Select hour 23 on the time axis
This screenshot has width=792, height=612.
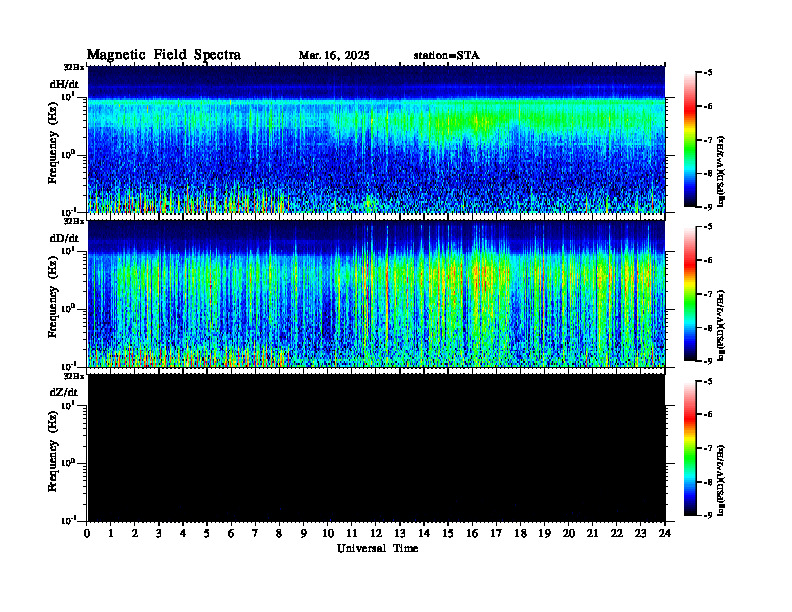coord(640,534)
